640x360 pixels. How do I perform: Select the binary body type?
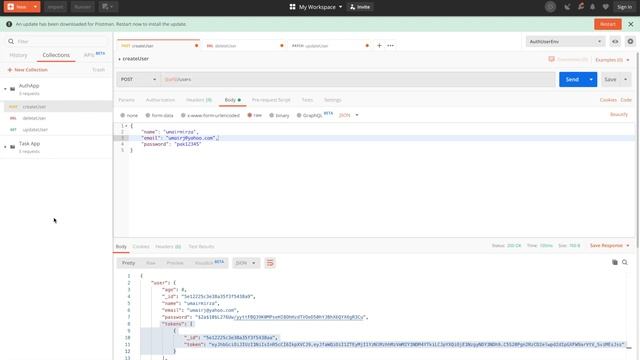(279, 116)
